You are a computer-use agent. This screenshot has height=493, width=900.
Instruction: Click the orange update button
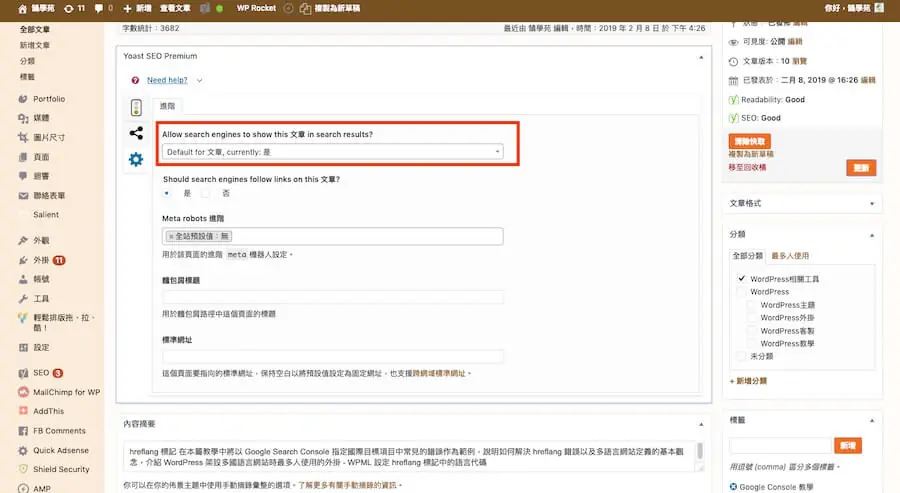(861, 168)
